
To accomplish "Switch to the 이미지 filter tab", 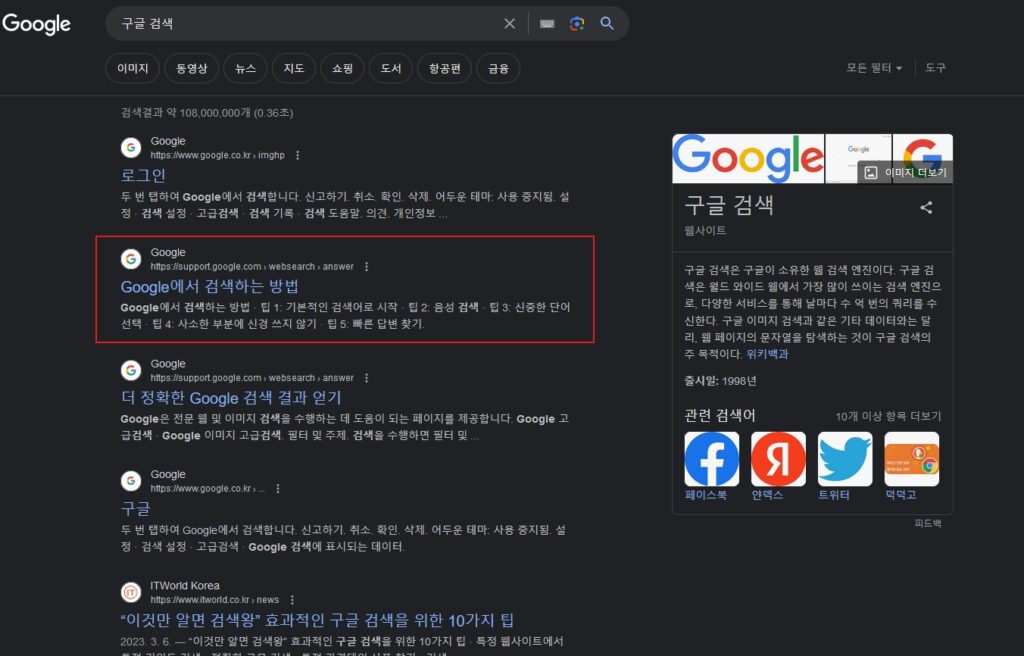I will click(x=133, y=68).
